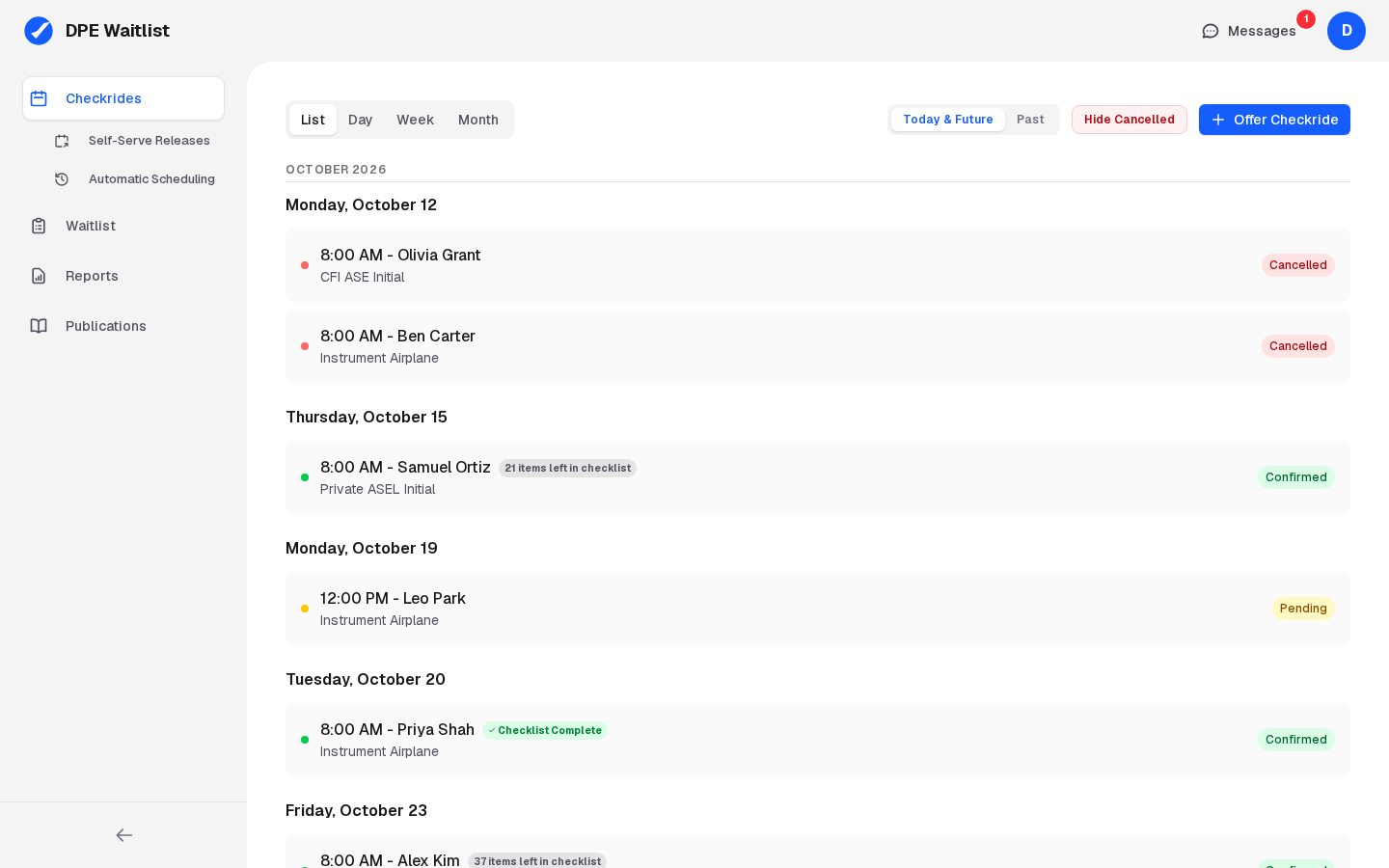Click the DPE Waitlist app title
This screenshot has height=868, width=1389.
[118, 31]
